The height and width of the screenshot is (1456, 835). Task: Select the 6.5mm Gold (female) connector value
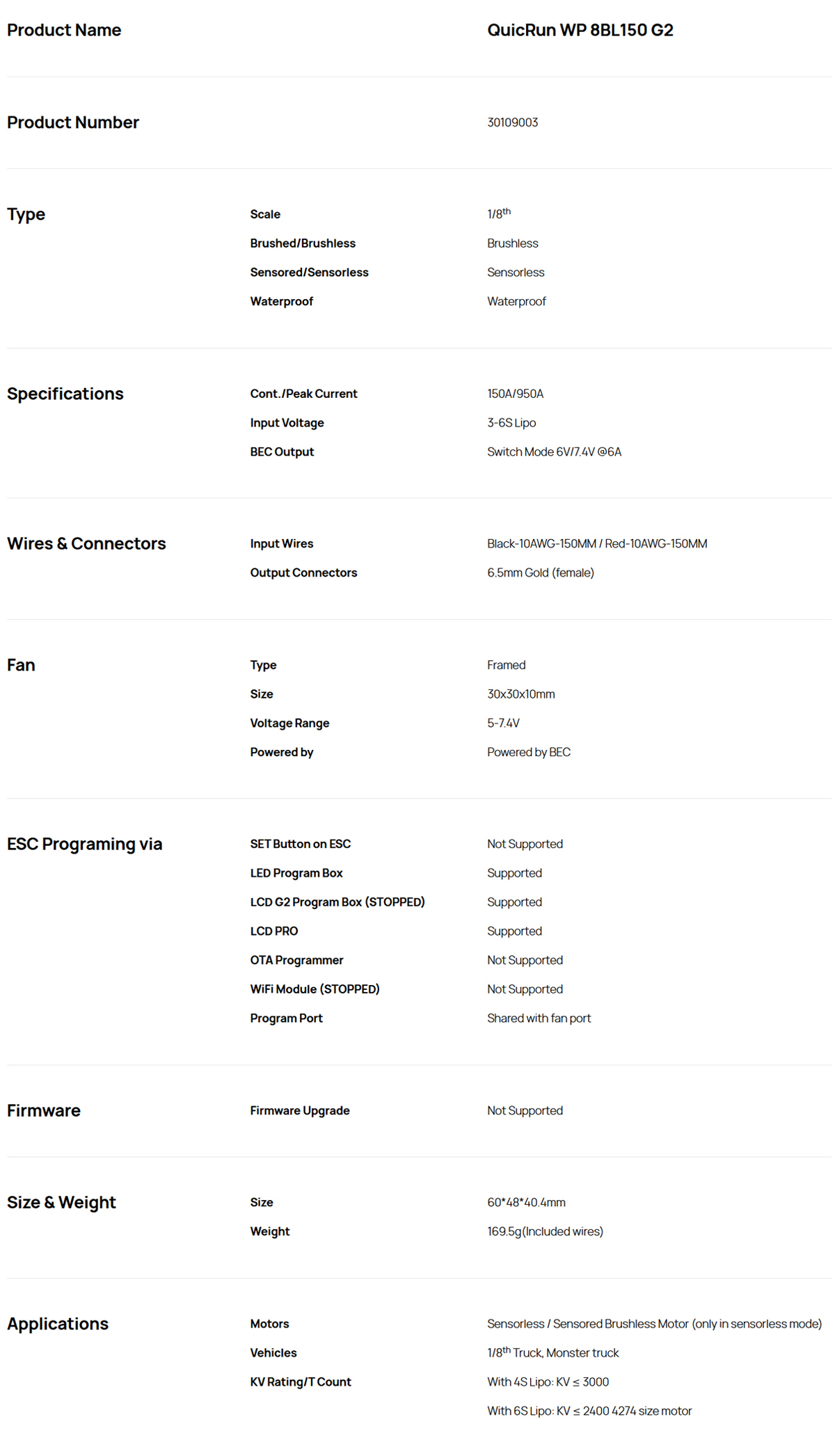541,573
